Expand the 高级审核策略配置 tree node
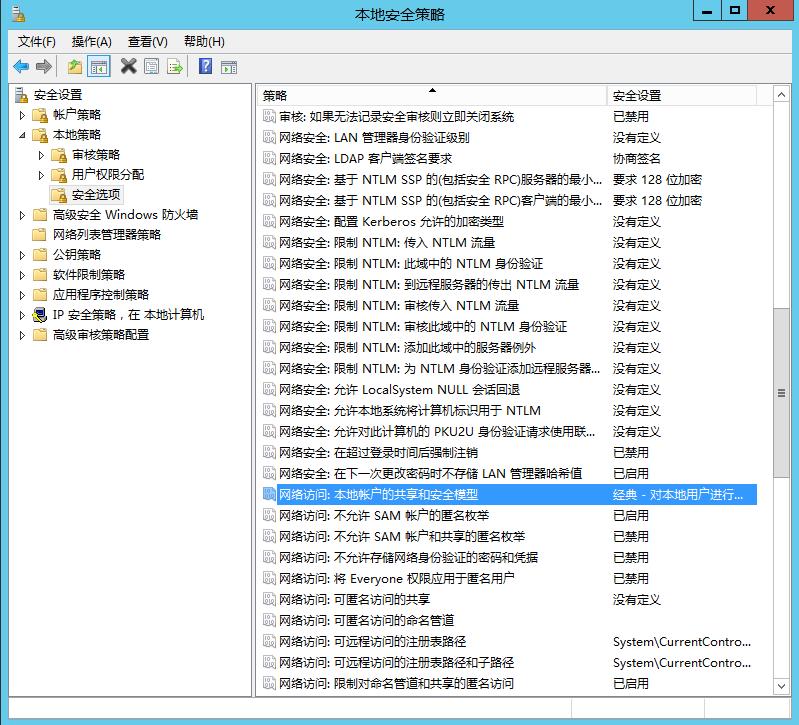Screen dimensions: 799x725 (x=22, y=335)
